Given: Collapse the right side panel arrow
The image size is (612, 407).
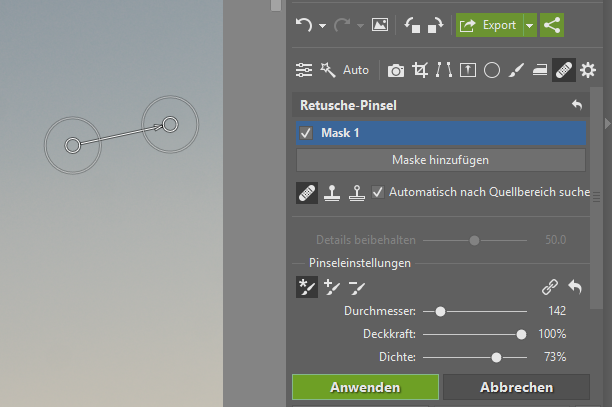Looking at the screenshot, I should (x=604, y=123).
